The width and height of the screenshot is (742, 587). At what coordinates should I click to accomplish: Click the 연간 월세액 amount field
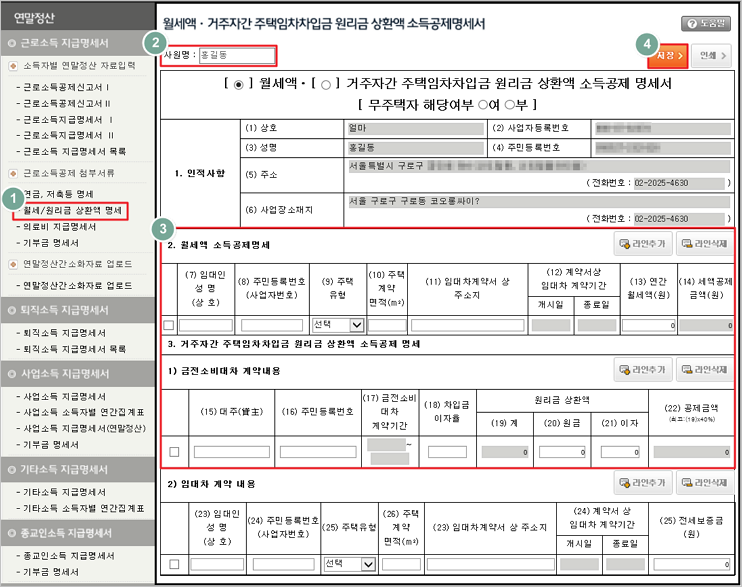(648, 325)
